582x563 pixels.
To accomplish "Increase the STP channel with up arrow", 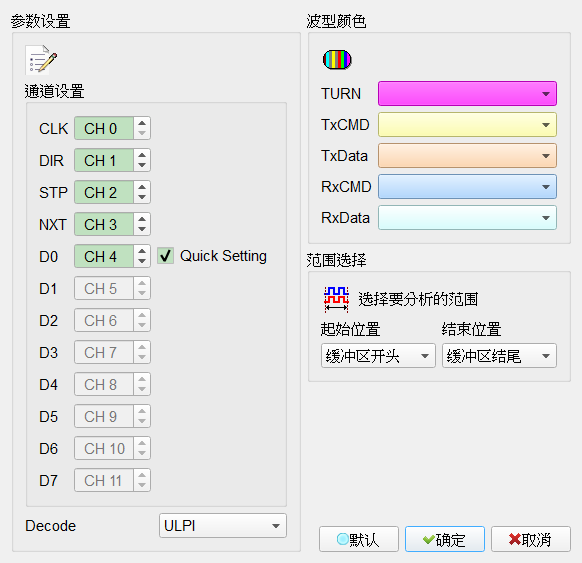I will (x=142, y=187).
